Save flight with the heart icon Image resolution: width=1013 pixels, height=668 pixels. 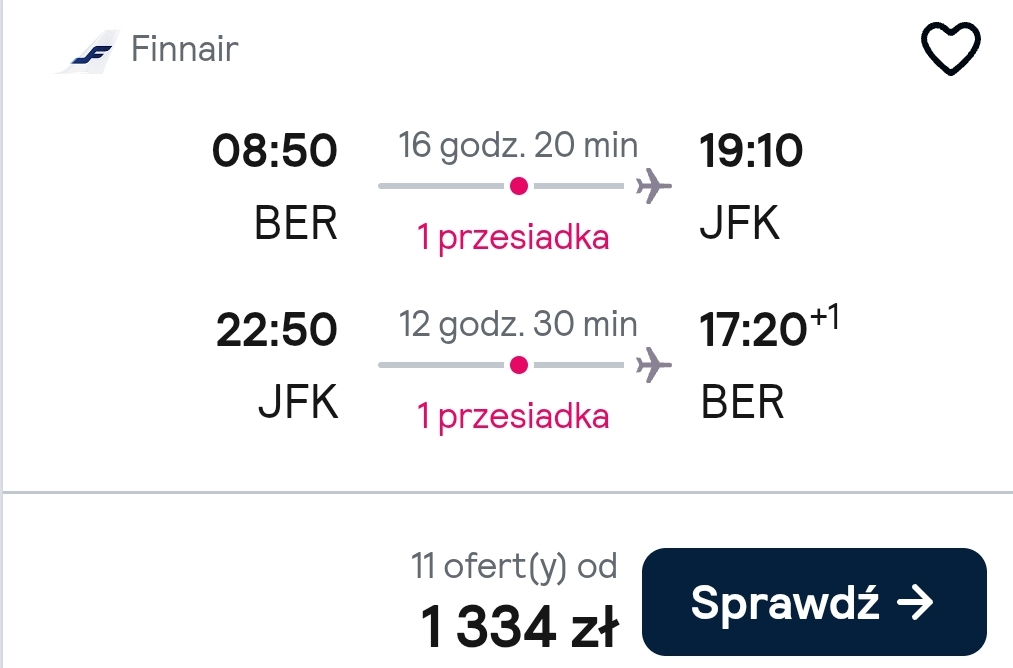(950, 48)
